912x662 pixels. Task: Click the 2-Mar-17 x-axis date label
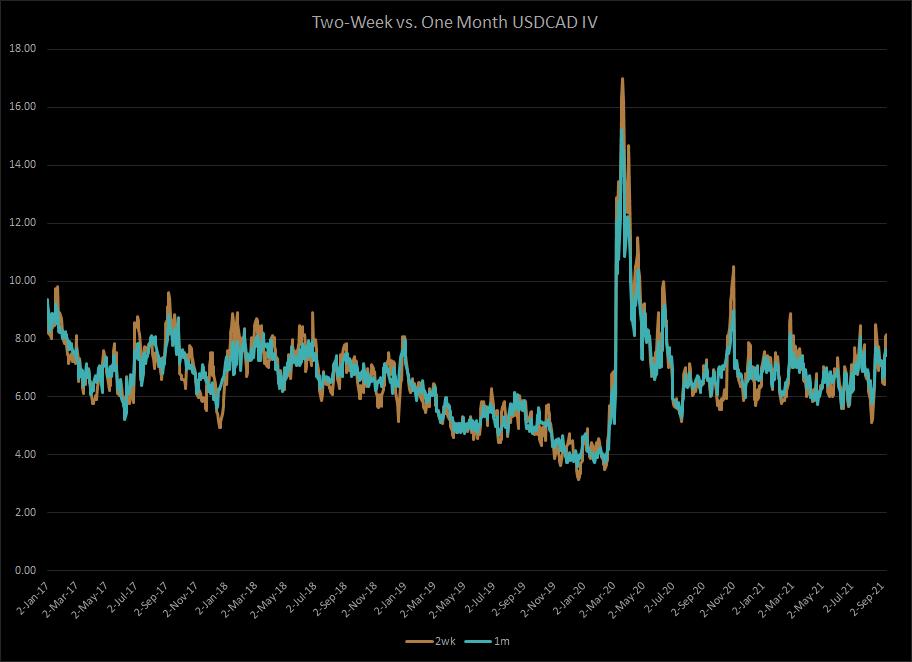[x=60, y=599]
